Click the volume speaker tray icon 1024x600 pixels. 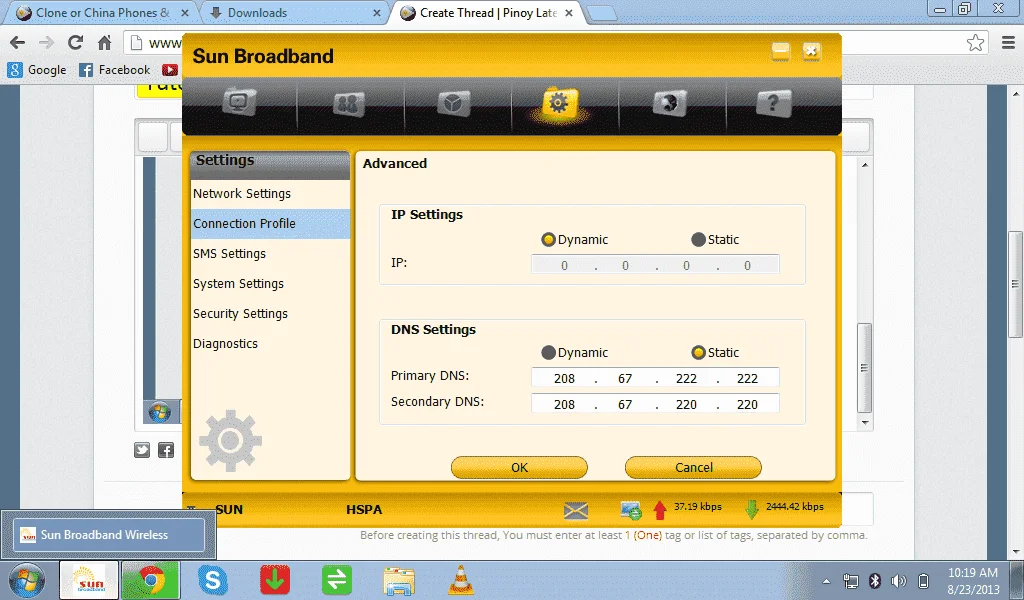(899, 580)
